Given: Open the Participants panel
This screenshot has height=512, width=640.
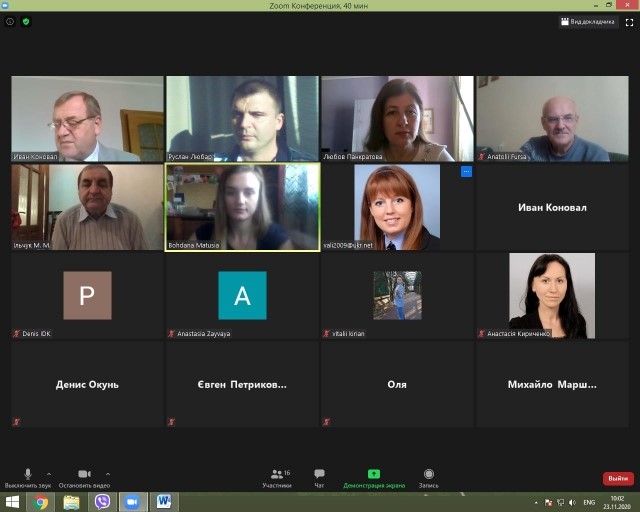Looking at the screenshot, I should [278, 478].
